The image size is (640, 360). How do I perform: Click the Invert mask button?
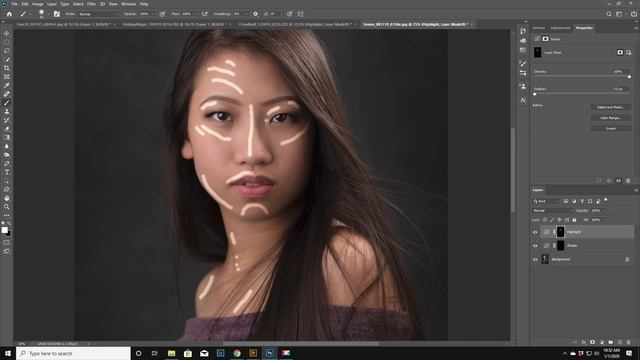pos(610,129)
